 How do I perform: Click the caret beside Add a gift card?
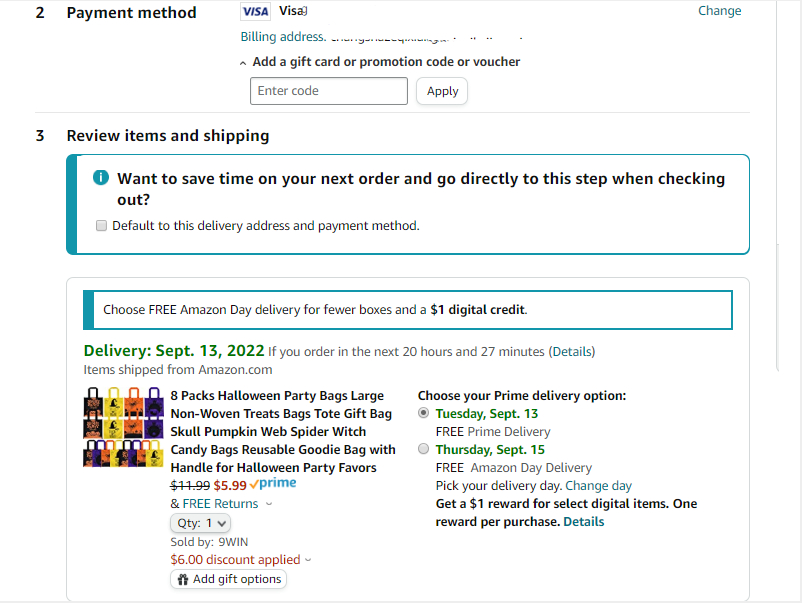pos(245,62)
